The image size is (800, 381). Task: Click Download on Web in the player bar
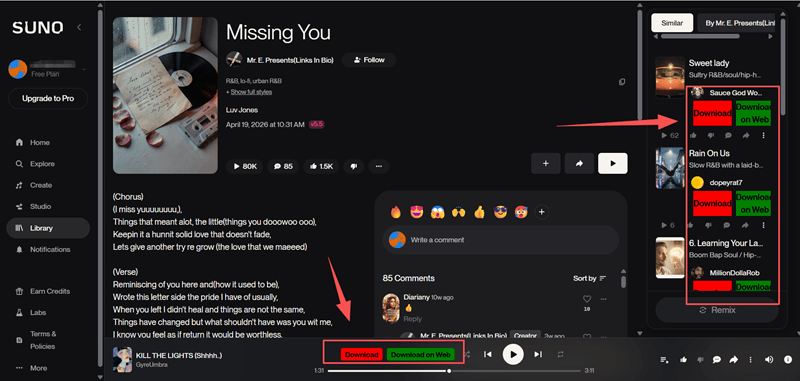[x=420, y=354]
